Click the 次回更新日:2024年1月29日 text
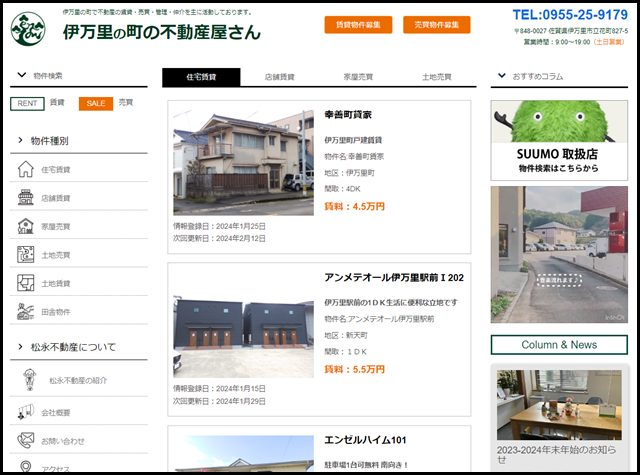 click(x=219, y=402)
